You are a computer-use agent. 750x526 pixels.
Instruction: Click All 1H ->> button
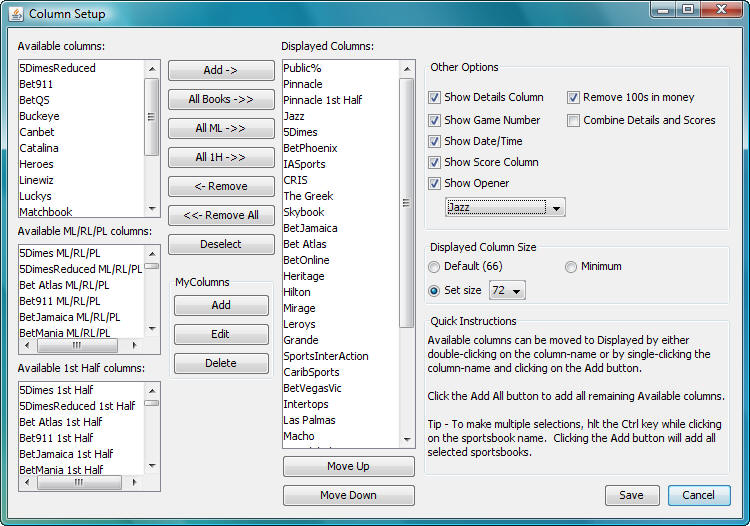pos(221,157)
